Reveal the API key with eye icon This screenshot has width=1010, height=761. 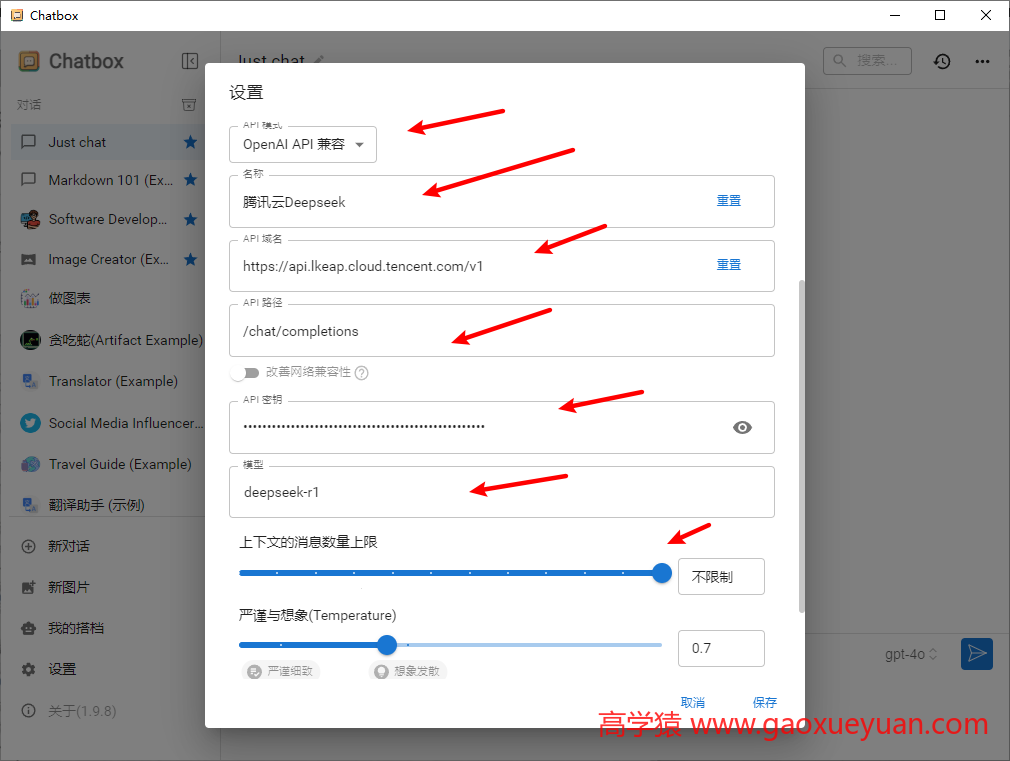click(742, 427)
